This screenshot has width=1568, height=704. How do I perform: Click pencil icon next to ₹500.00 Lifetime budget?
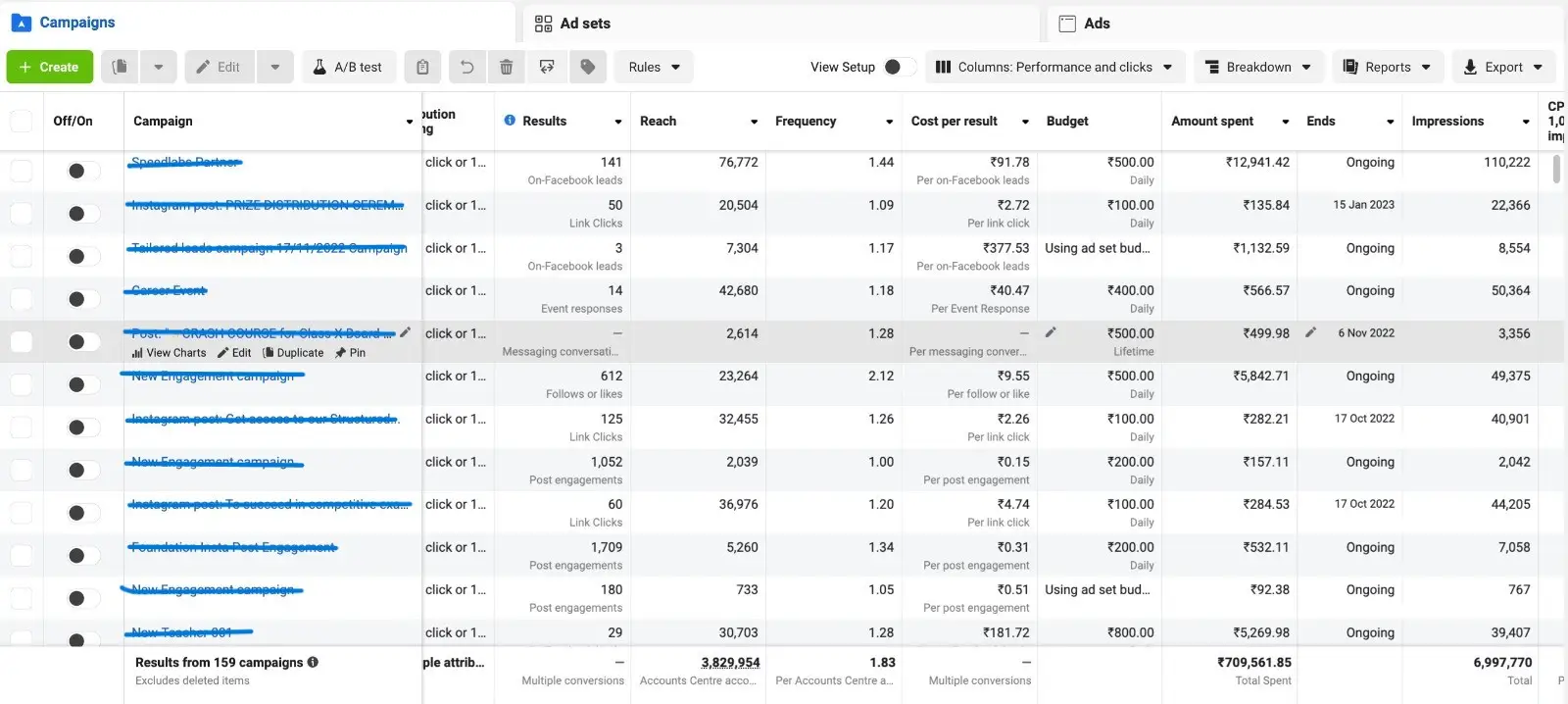point(1051,332)
